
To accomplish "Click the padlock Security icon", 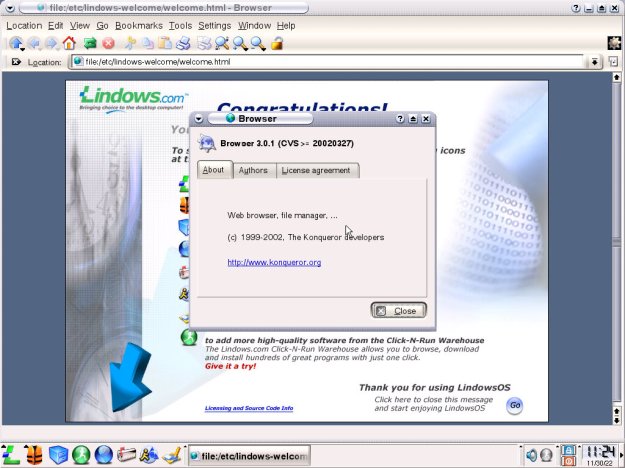I will point(277,43).
